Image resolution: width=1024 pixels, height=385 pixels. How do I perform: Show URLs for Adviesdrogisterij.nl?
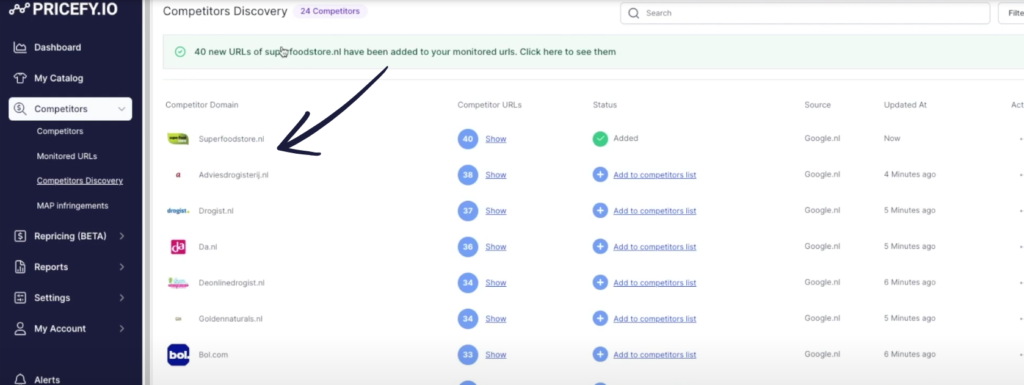496,175
